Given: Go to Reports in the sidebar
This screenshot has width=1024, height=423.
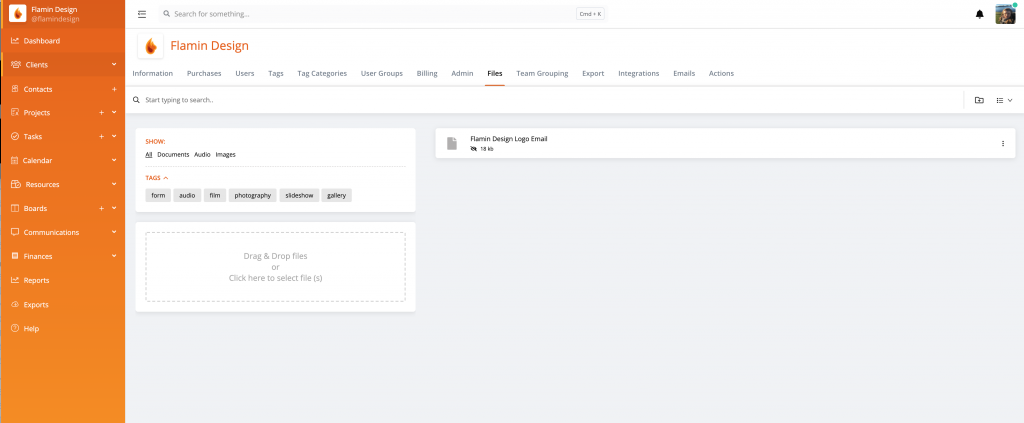Looking at the screenshot, I should coord(36,280).
